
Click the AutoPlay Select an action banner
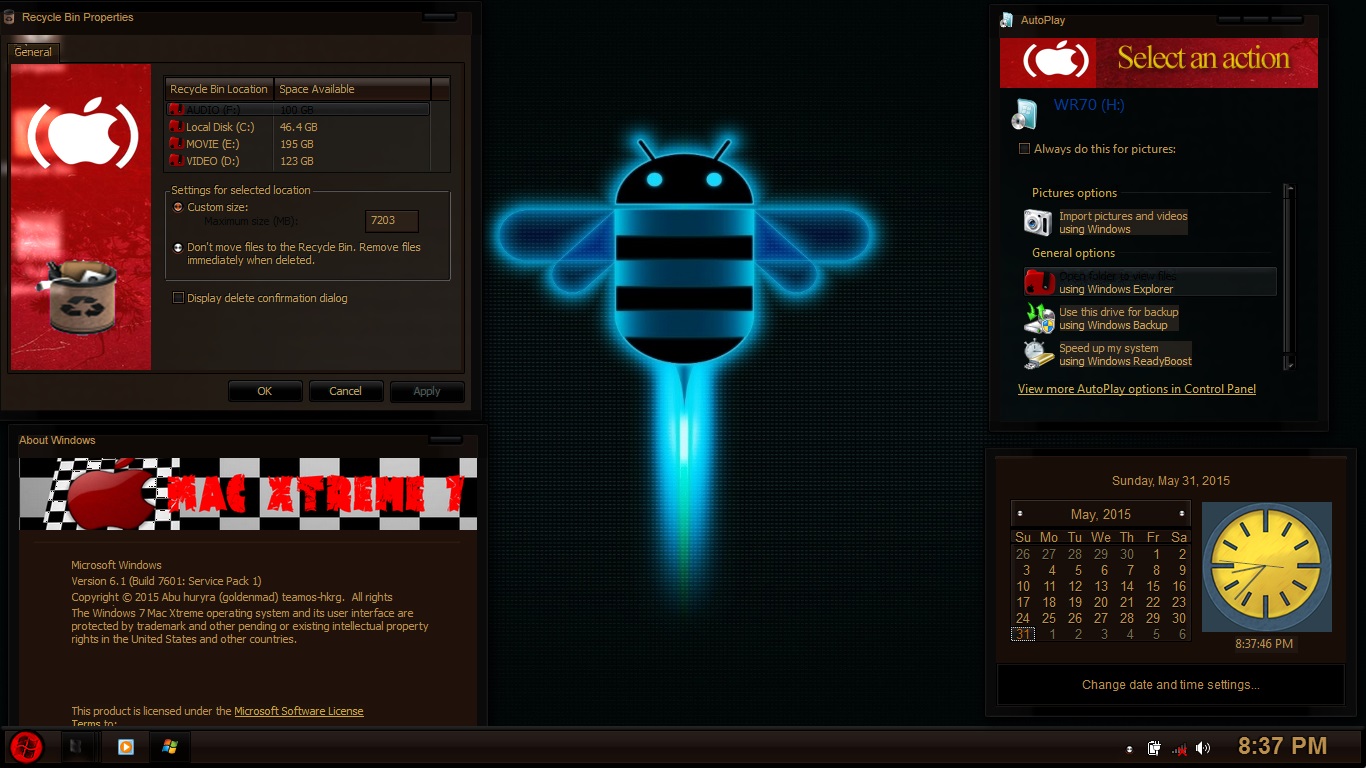[x=1159, y=63]
